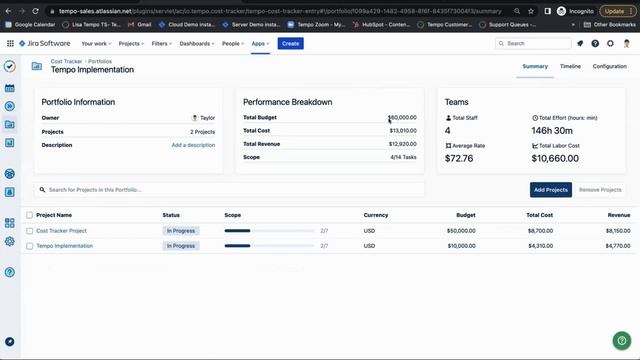The width and height of the screenshot is (640, 360).
Task: Switch to the Summary tab
Action: [535, 66]
